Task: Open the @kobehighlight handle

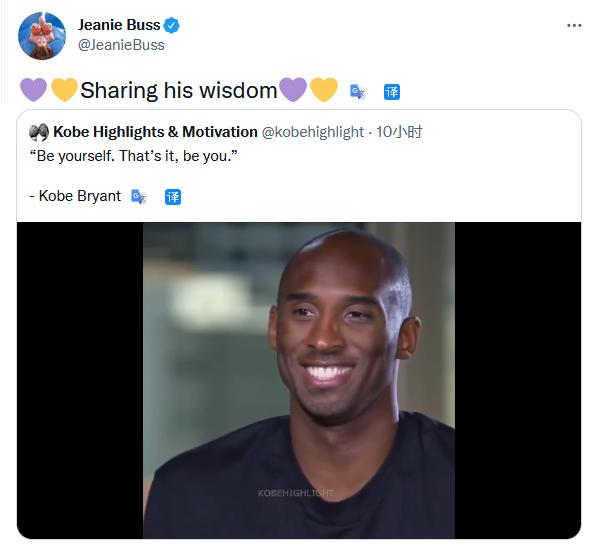Action: point(312,132)
